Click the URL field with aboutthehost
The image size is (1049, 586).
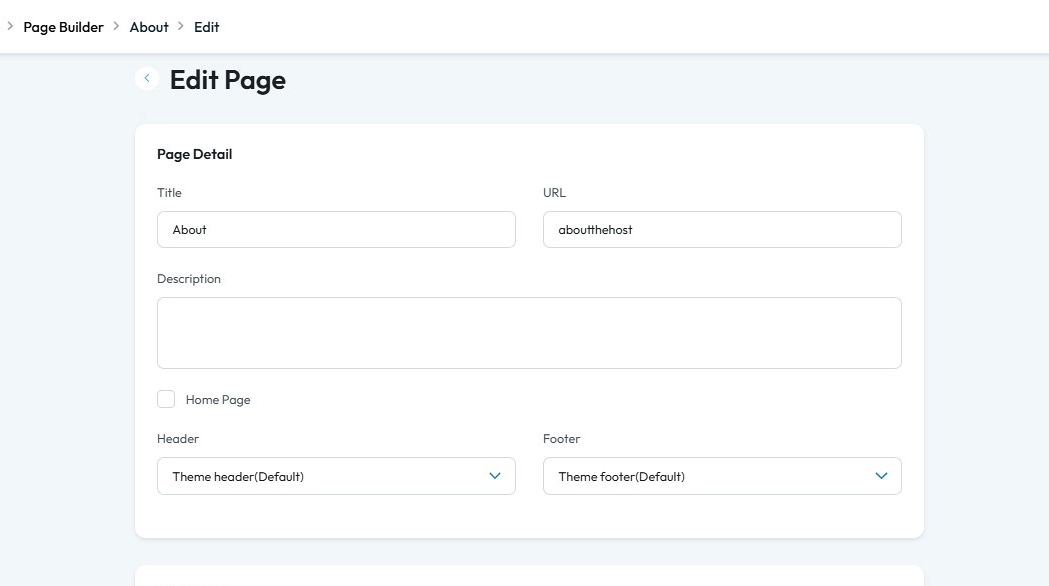pos(722,229)
